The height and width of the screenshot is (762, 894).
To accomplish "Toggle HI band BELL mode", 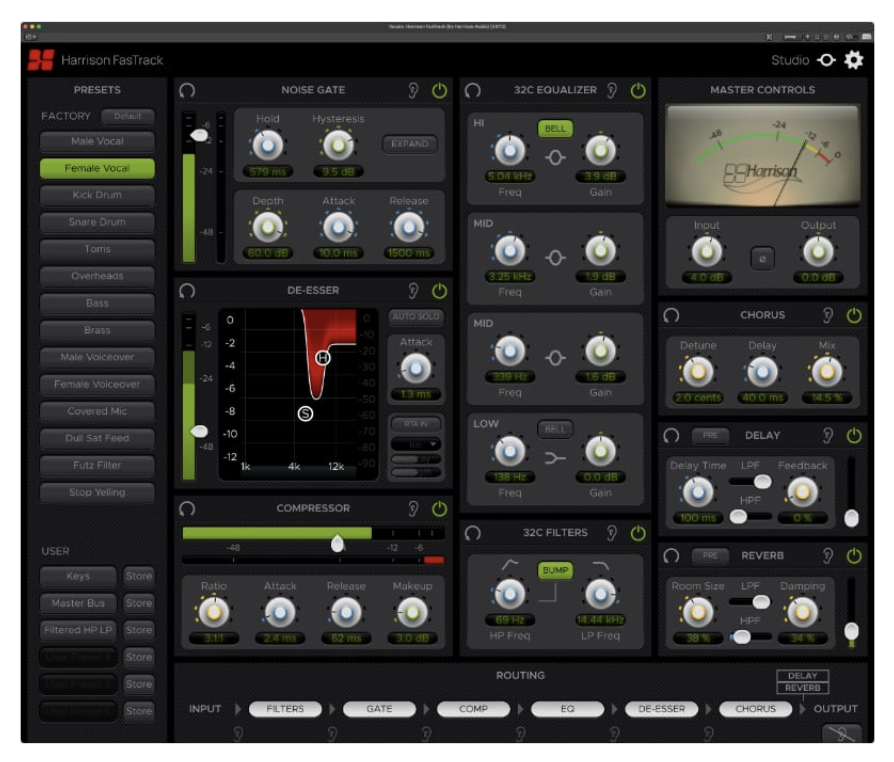I will point(555,129).
